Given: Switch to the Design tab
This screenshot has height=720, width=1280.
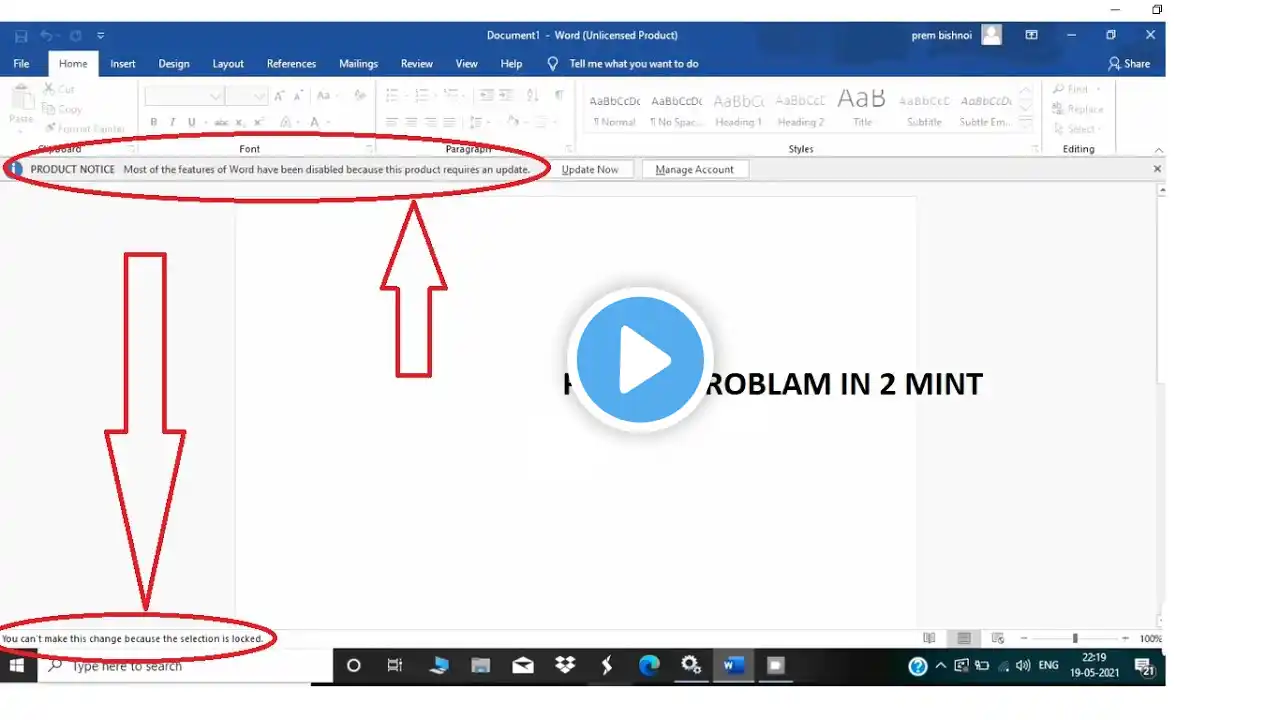Looking at the screenshot, I should point(174,64).
